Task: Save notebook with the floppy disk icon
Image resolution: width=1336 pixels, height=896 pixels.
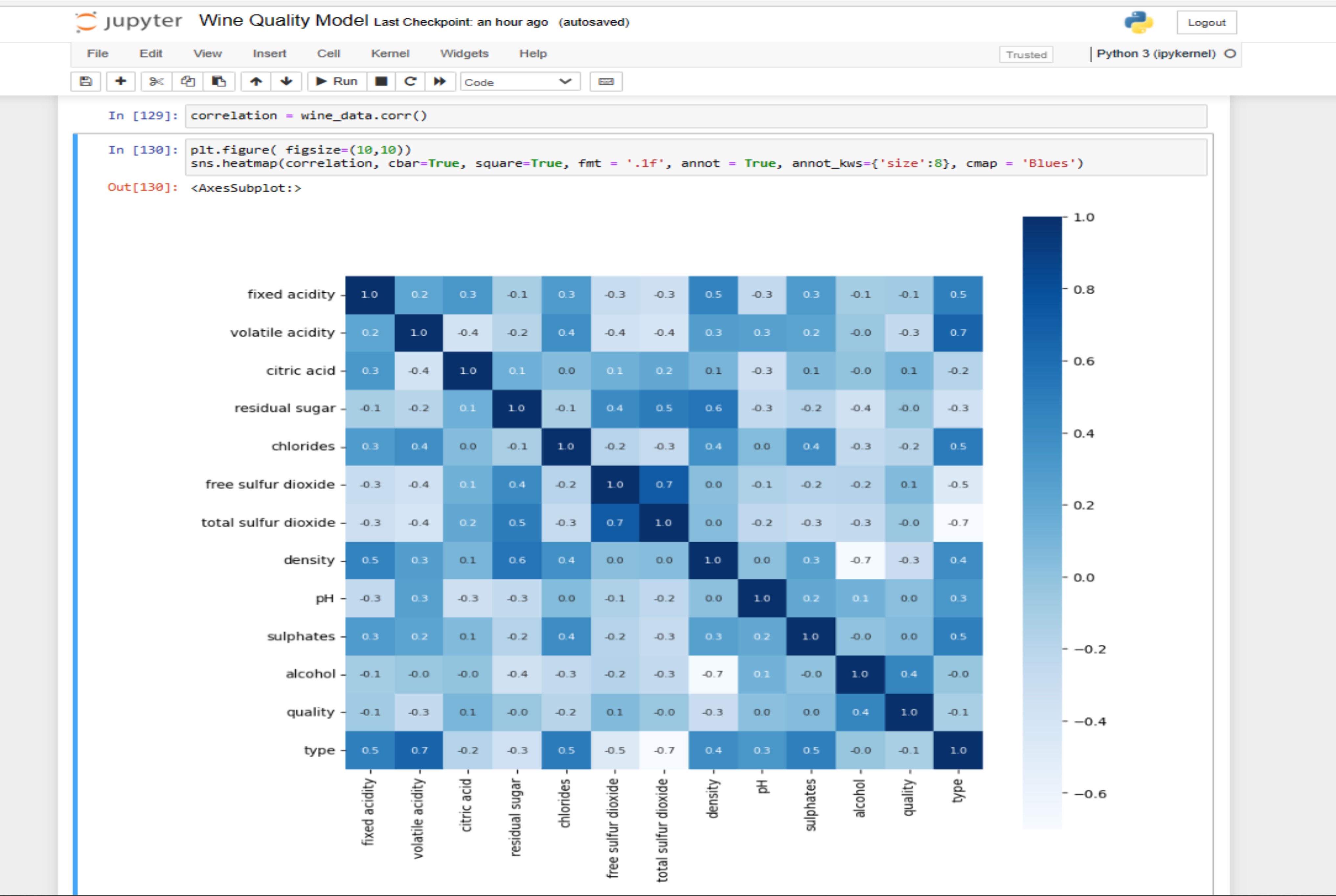Action: click(86, 82)
